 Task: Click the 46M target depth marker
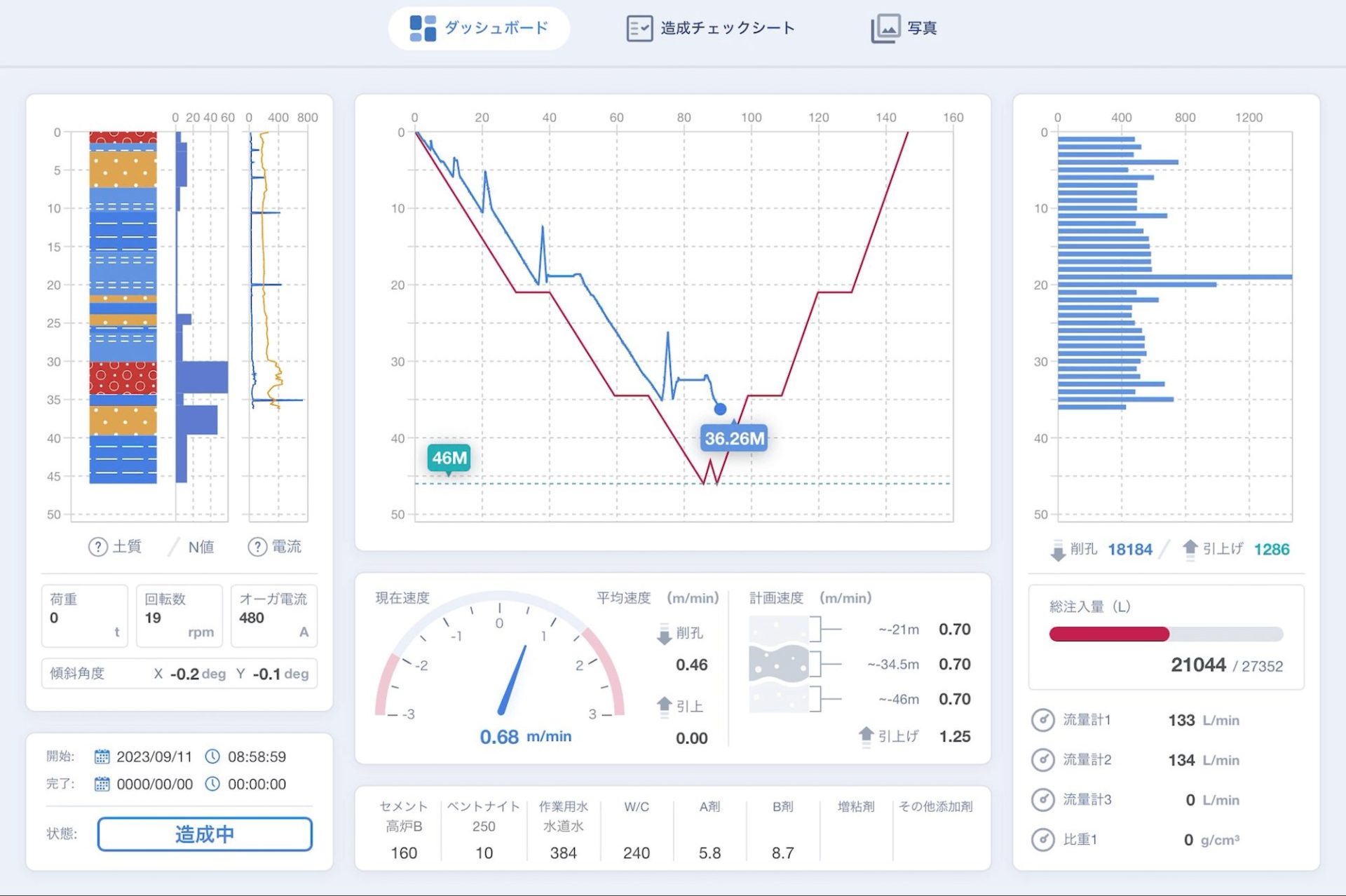pos(449,458)
